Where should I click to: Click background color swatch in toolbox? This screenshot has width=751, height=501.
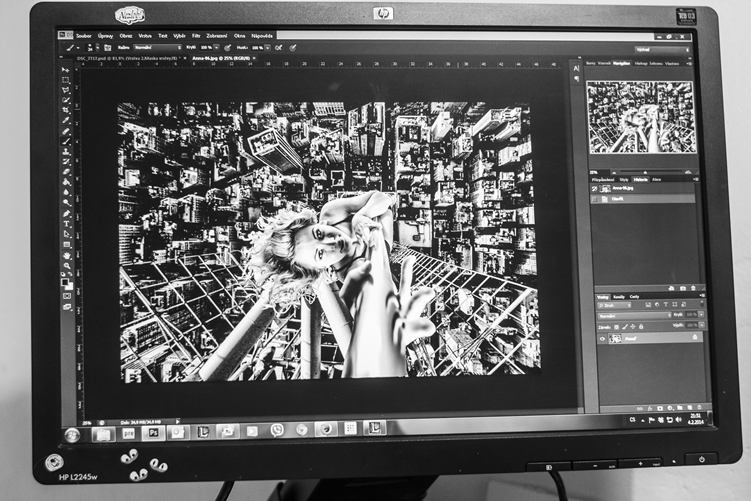click(x=70, y=286)
